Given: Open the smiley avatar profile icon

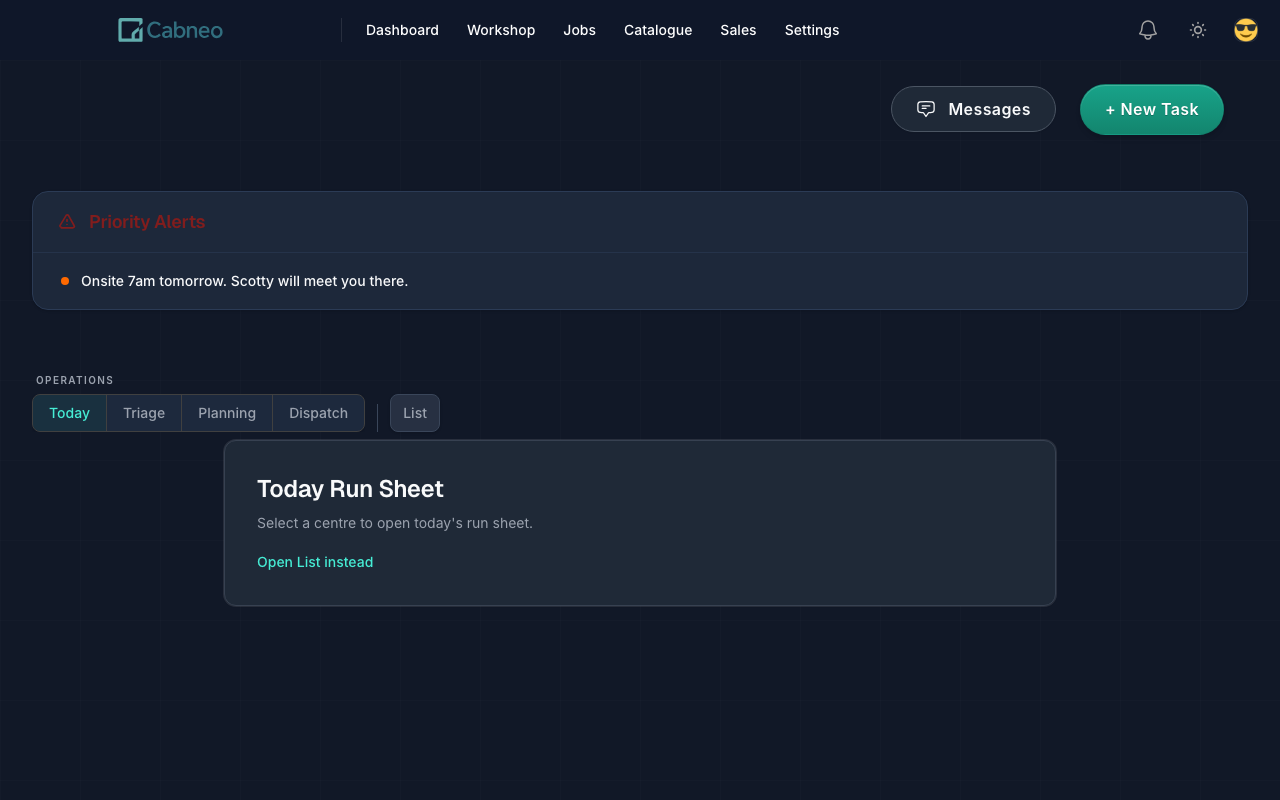Looking at the screenshot, I should click(1245, 29).
